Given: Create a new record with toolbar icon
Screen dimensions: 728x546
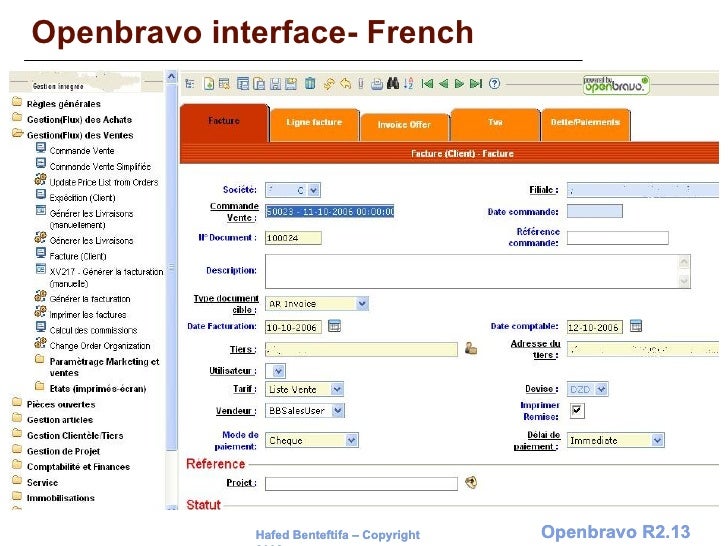Looking at the screenshot, I should click(209, 84).
